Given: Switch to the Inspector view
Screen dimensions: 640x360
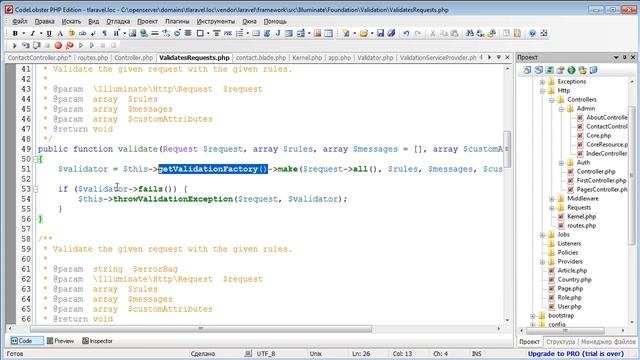Looking at the screenshot, I should click(x=97, y=341).
